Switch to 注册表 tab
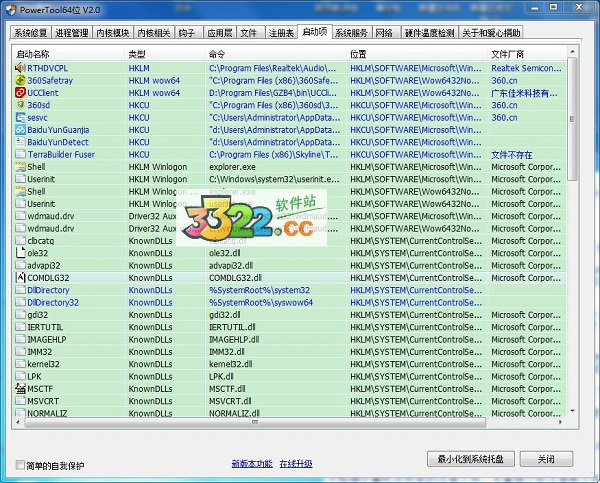The image size is (600, 483). [281, 33]
